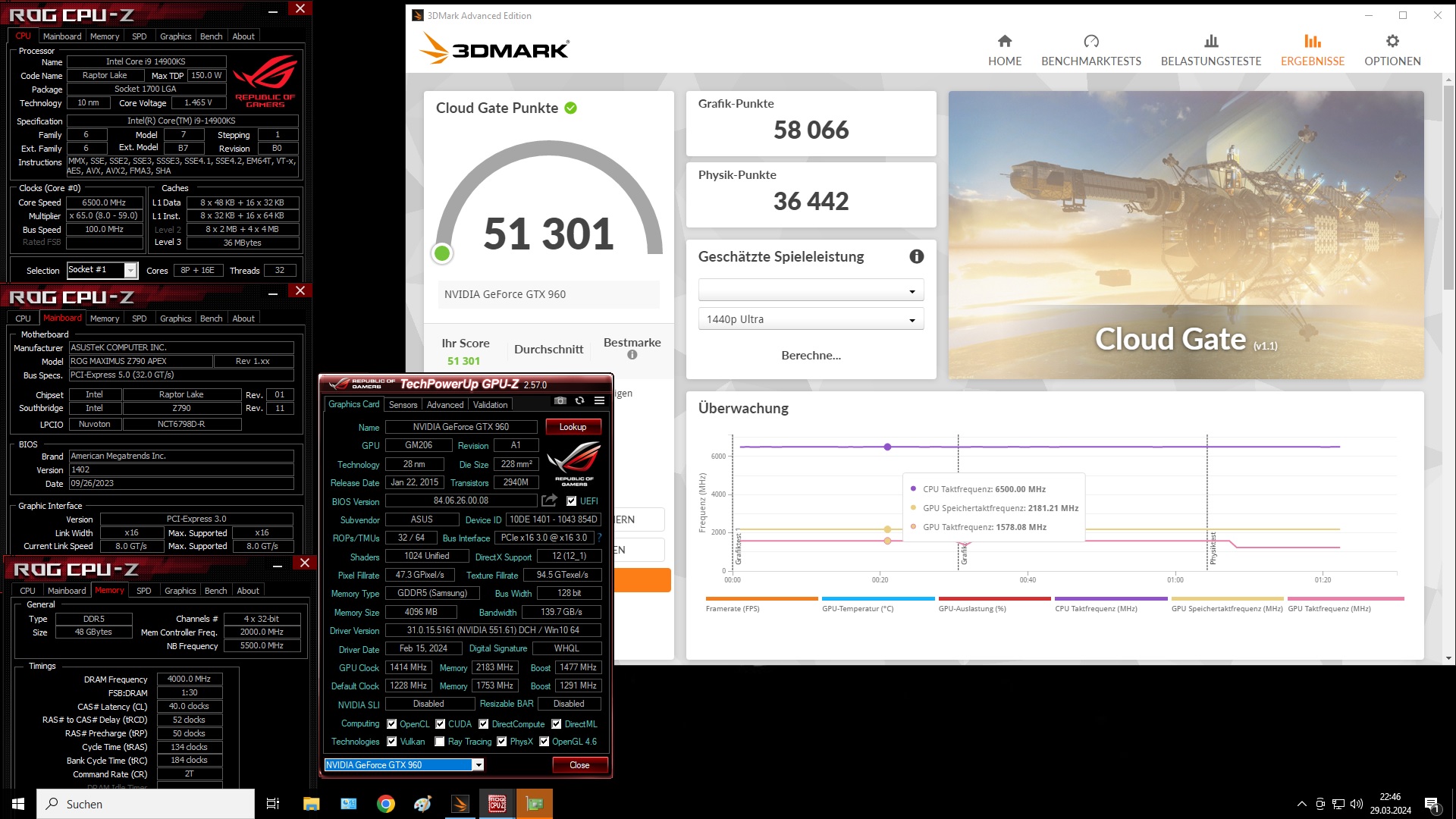
Task: Open the empty game selection dropdown
Action: pyautogui.click(x=811, y=290)
